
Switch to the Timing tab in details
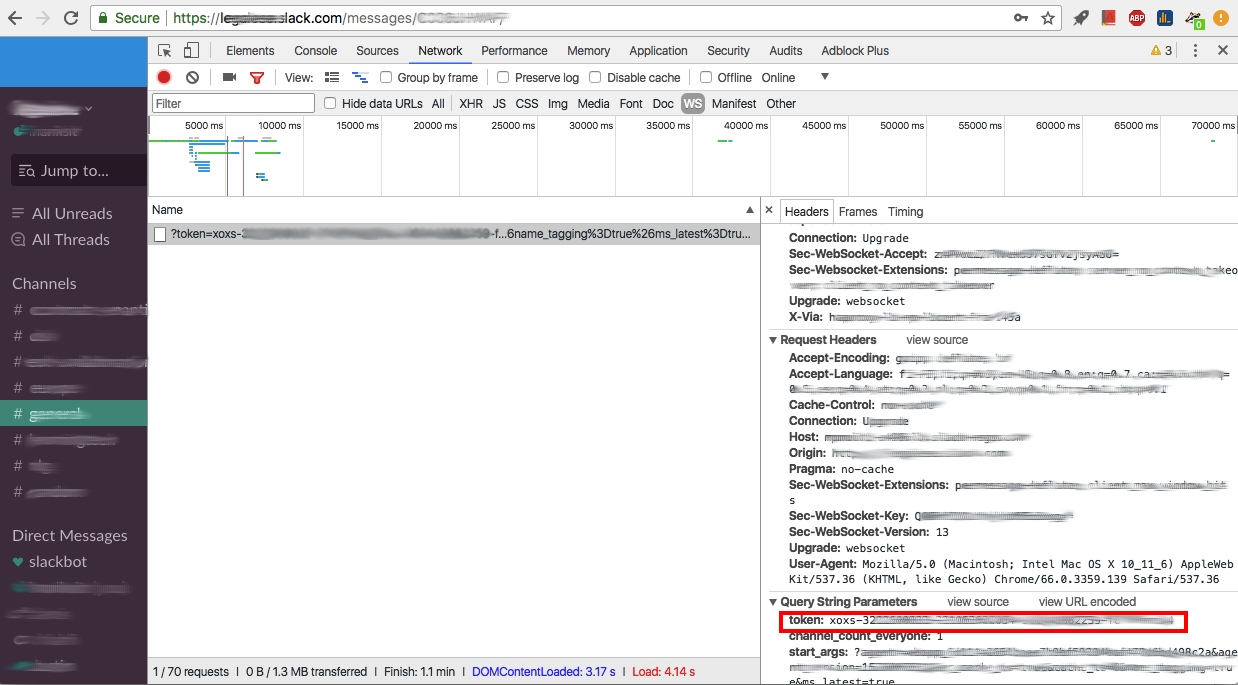(905, 211)
